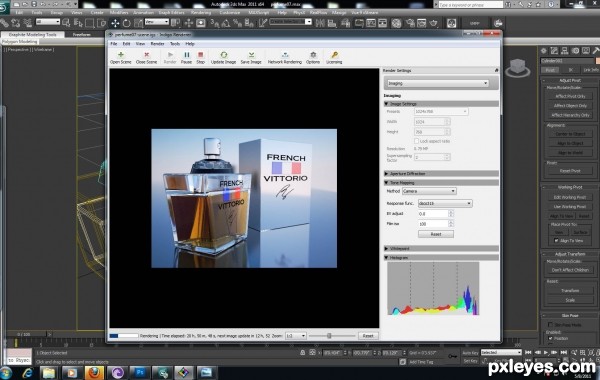
Task: Toggle Position checkbox under Skin Pose
Action: pyautogui.click(x=550, y=338)
